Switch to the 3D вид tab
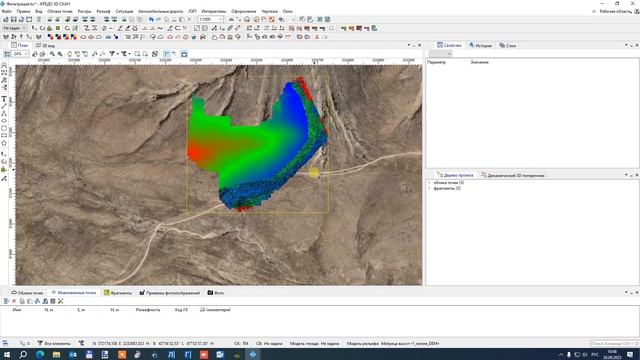640x360 pixels. (x=45, y=45)
